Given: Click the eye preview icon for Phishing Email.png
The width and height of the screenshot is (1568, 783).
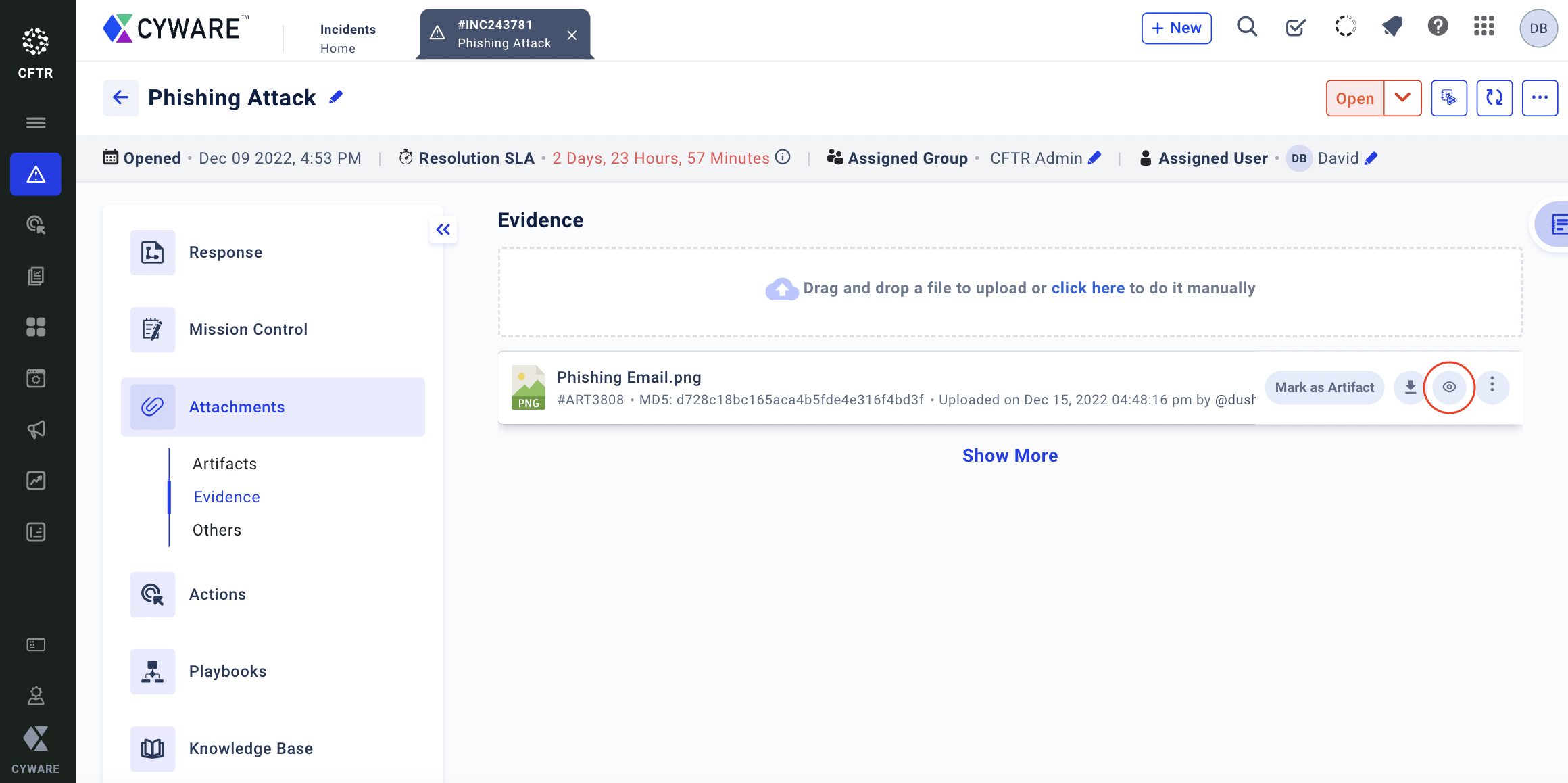Looking at the screenshot, I should (1449, 387).
